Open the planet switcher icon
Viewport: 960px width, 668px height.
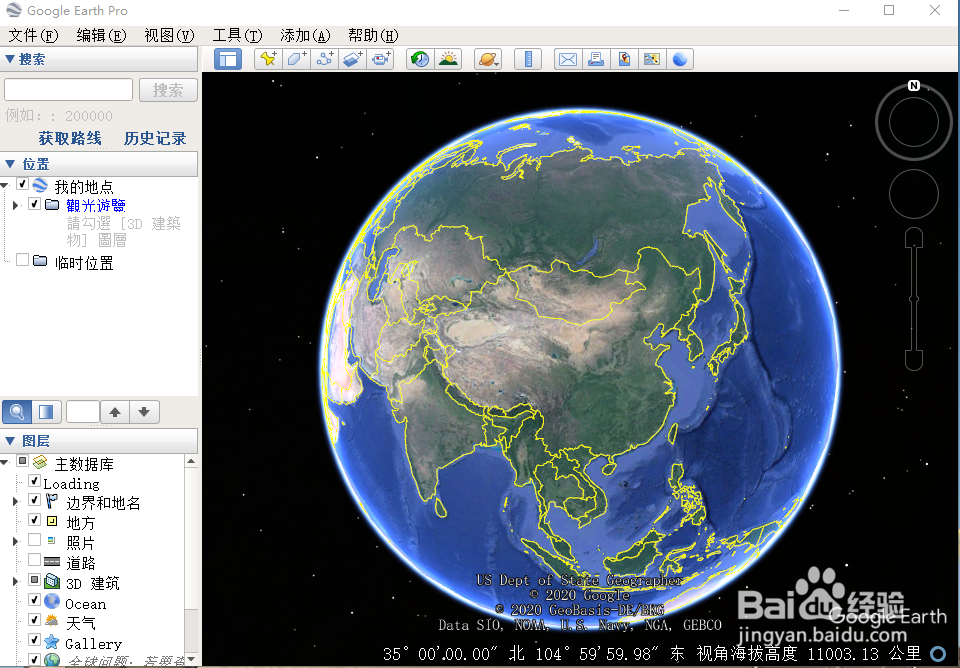[488, 59]
